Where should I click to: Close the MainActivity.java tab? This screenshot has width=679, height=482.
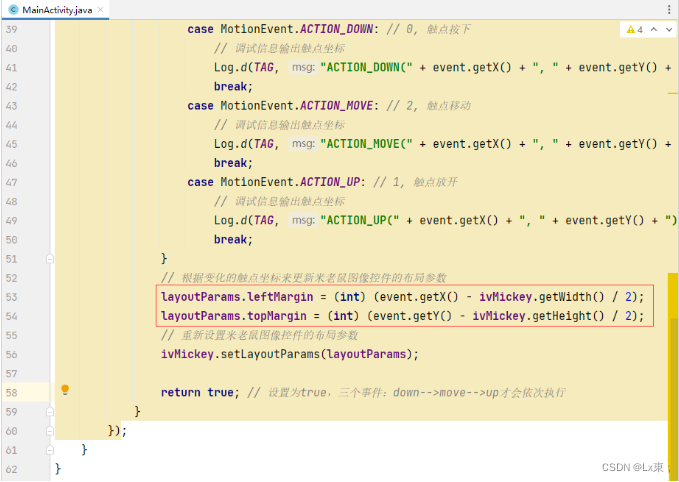[x=100, y=10]
